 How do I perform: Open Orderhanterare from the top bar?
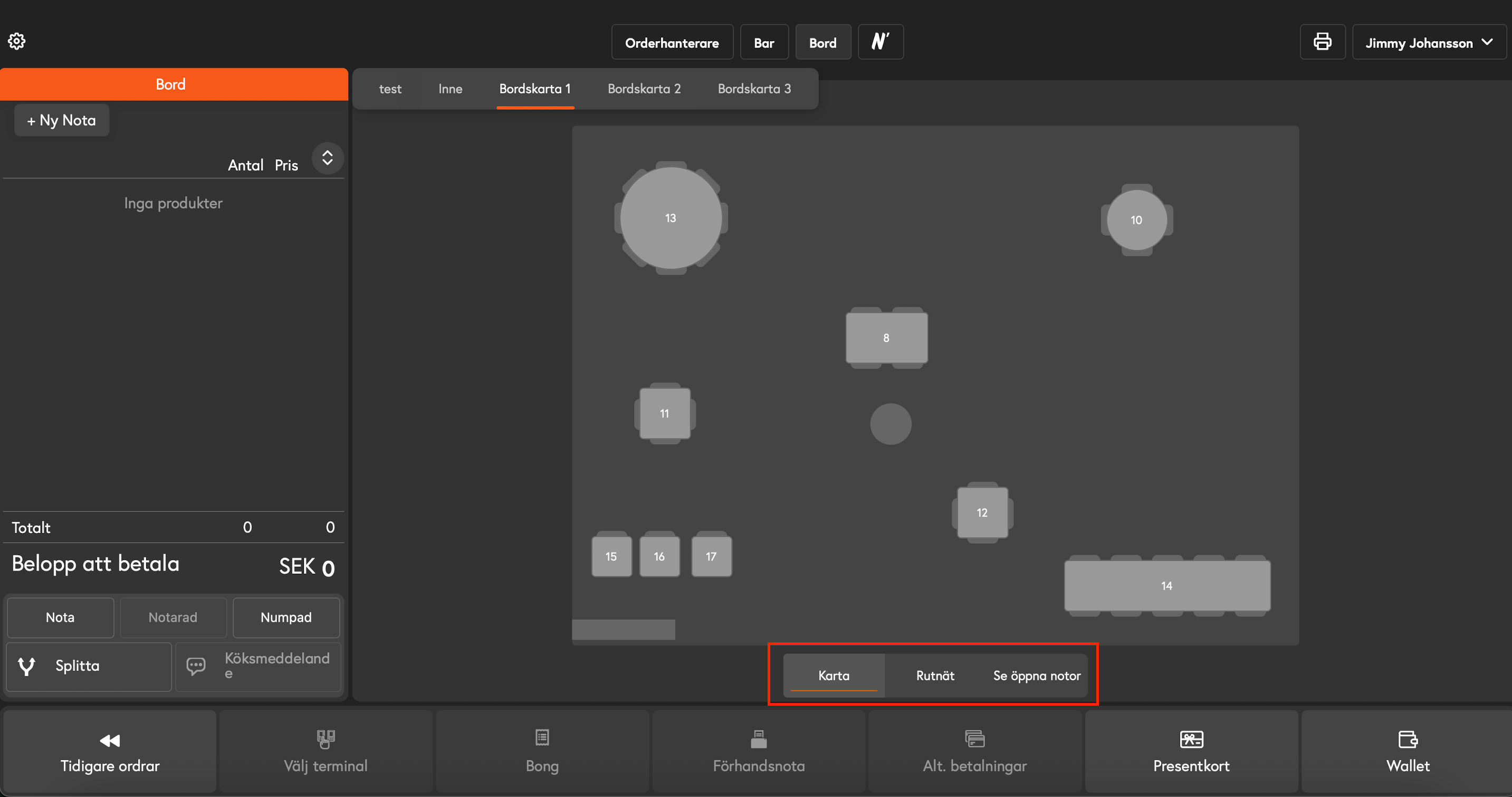coord(672,42)
